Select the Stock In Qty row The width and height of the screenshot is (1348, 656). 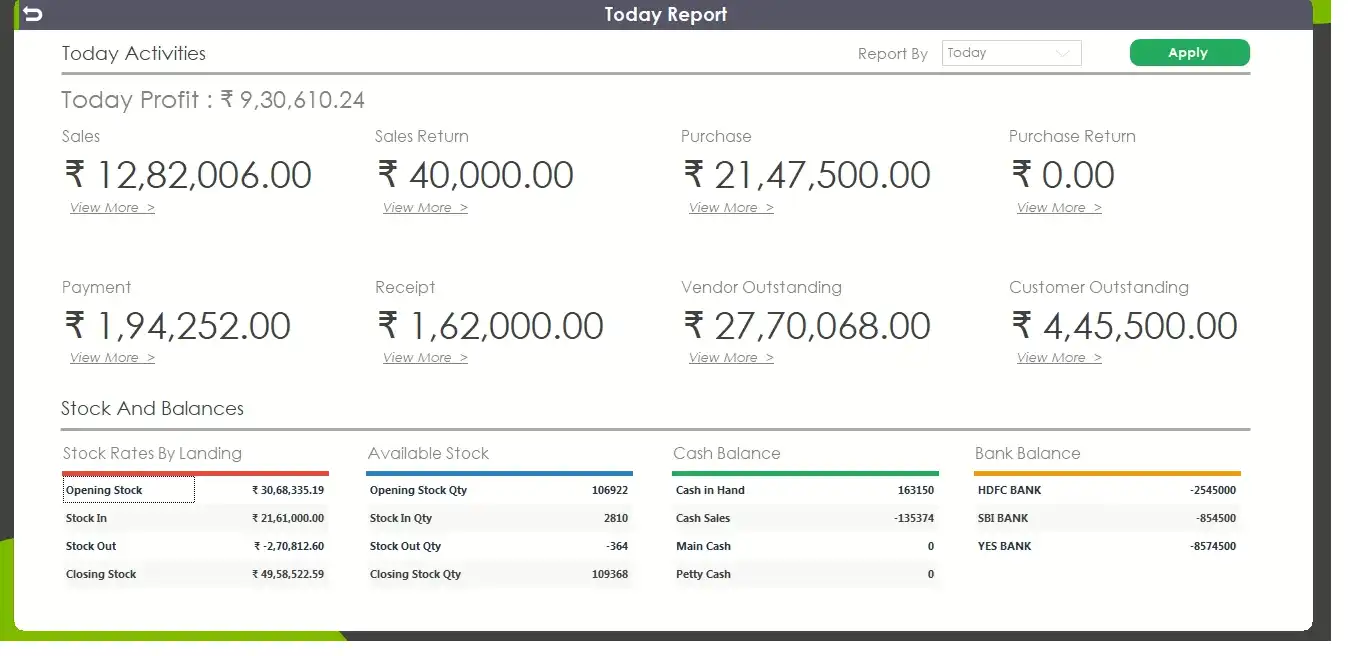[x=498, y=518]
